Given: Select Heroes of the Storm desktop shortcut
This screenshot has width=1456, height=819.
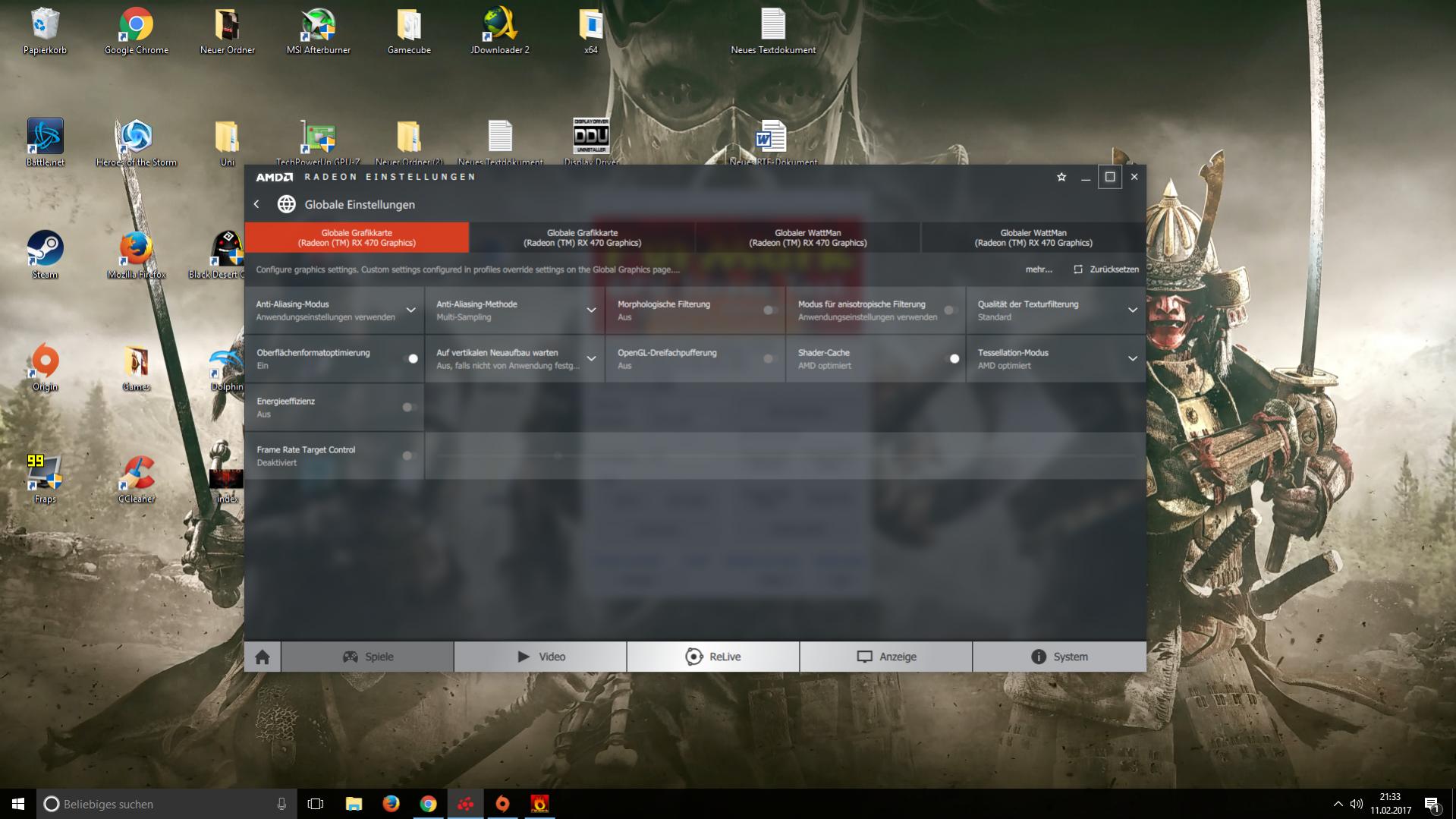Looking at the screenshot, I should pyautogui.click(x=136, y=143).
